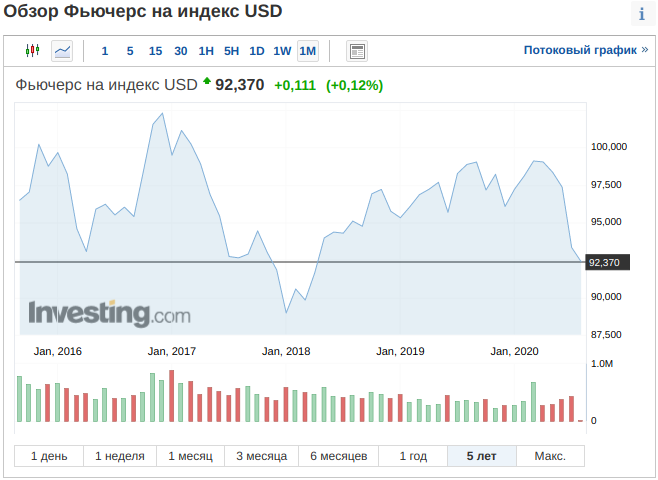Image resolution: width=658 pixels, height=480 pixels.
Task: Select the 5 лет range tab
Action: click(481, 456)
